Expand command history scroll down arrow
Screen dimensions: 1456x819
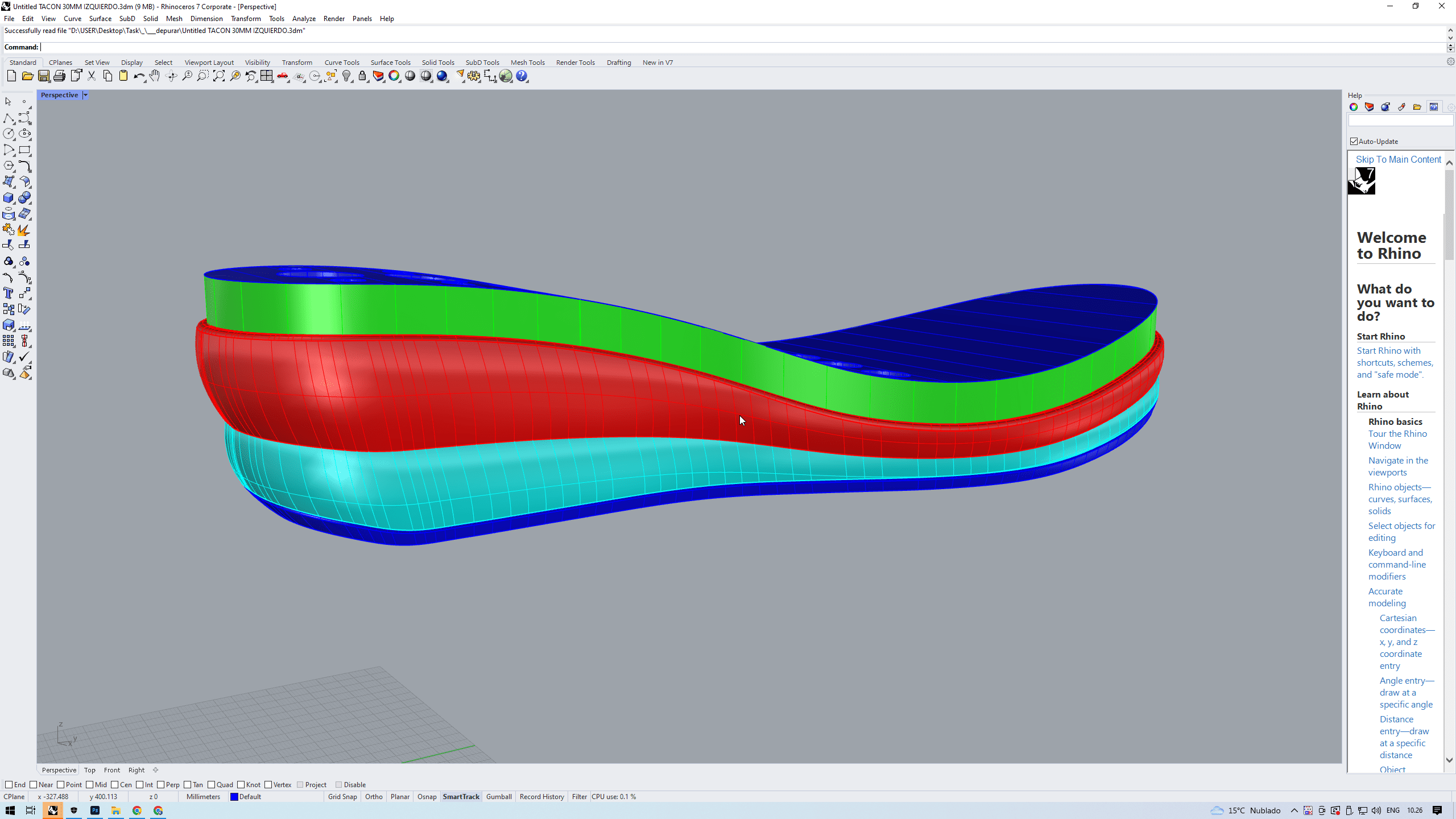pos(1450,38)
